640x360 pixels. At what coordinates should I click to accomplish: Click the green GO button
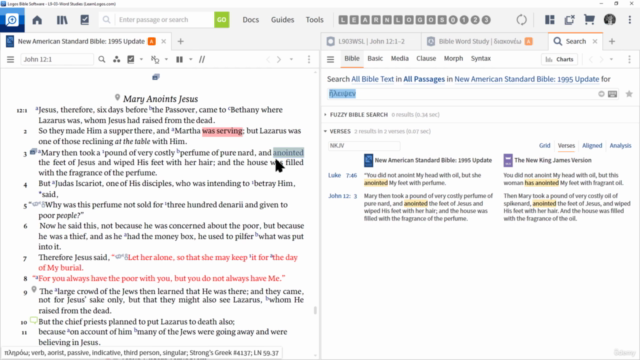[x=222, y=20]
